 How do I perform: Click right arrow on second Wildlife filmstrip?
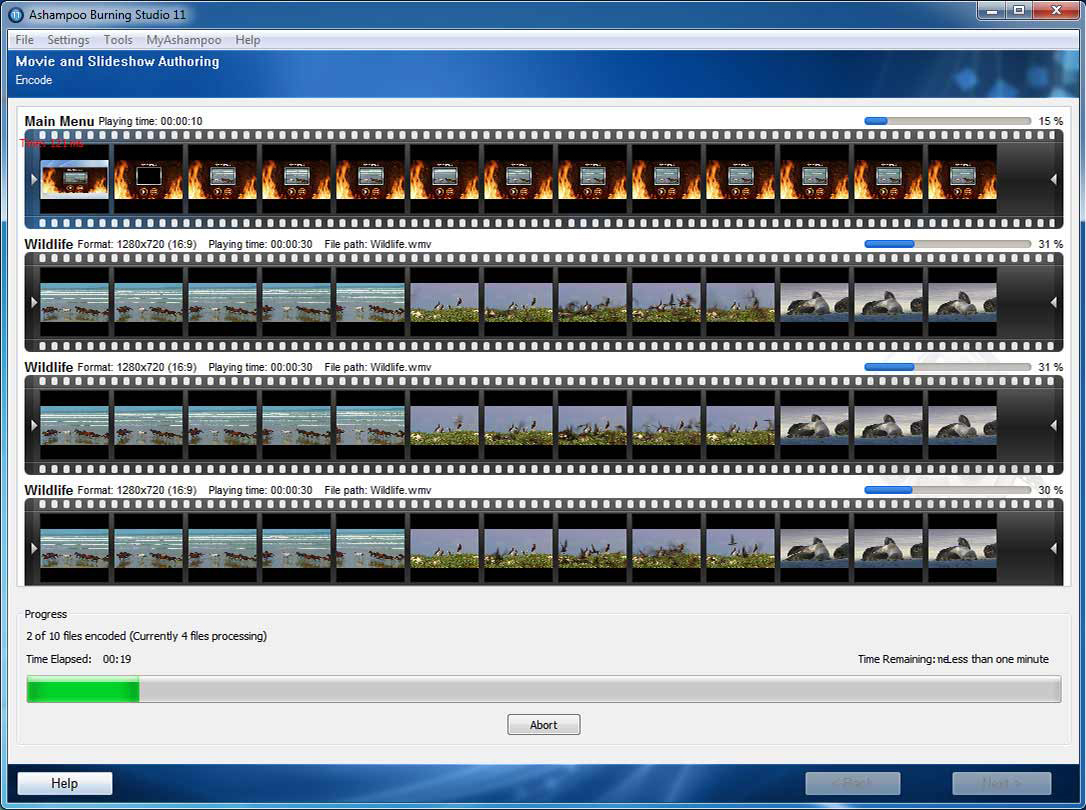point(1053,426)
